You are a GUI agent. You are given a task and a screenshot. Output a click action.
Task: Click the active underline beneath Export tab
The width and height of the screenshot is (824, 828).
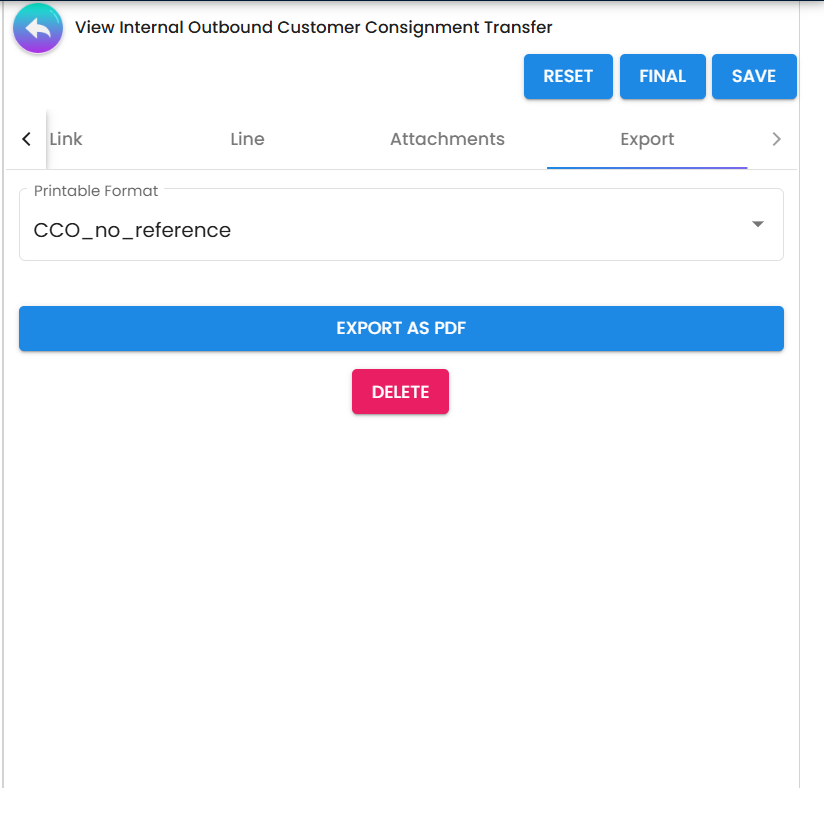[x=647, y=167]
